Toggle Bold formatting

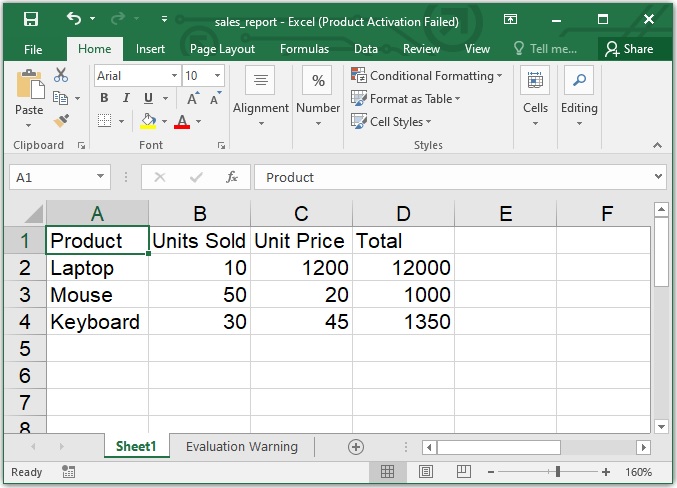pyautogui.click(x=104, y=98)
